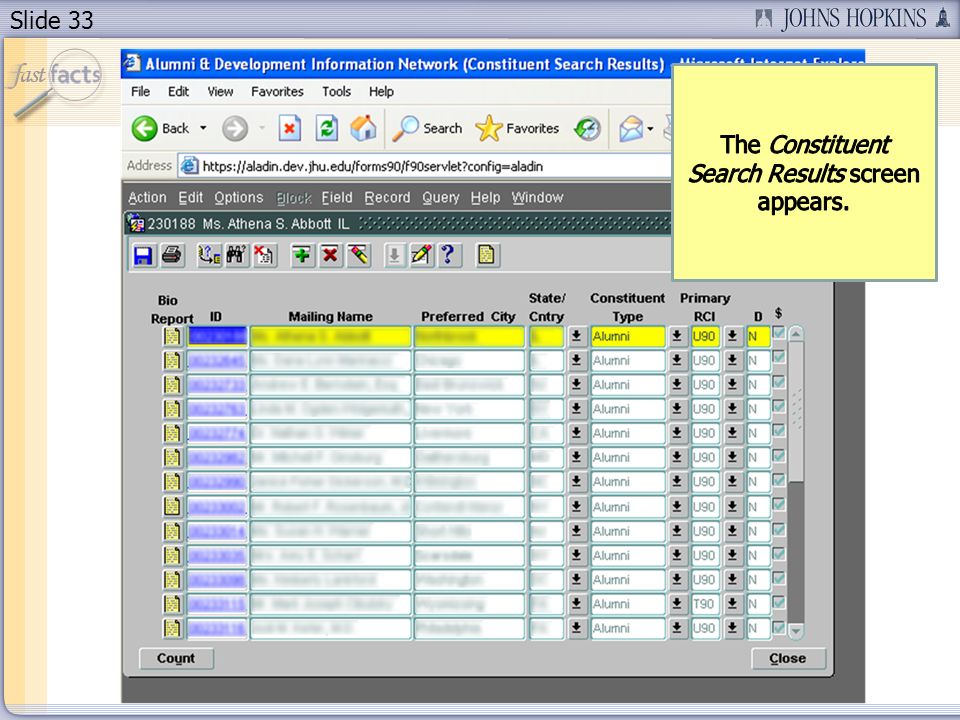Toggle the $ checkbox in the second results row
This screenshot has width=960, height=720.
[x=779, y=357]
